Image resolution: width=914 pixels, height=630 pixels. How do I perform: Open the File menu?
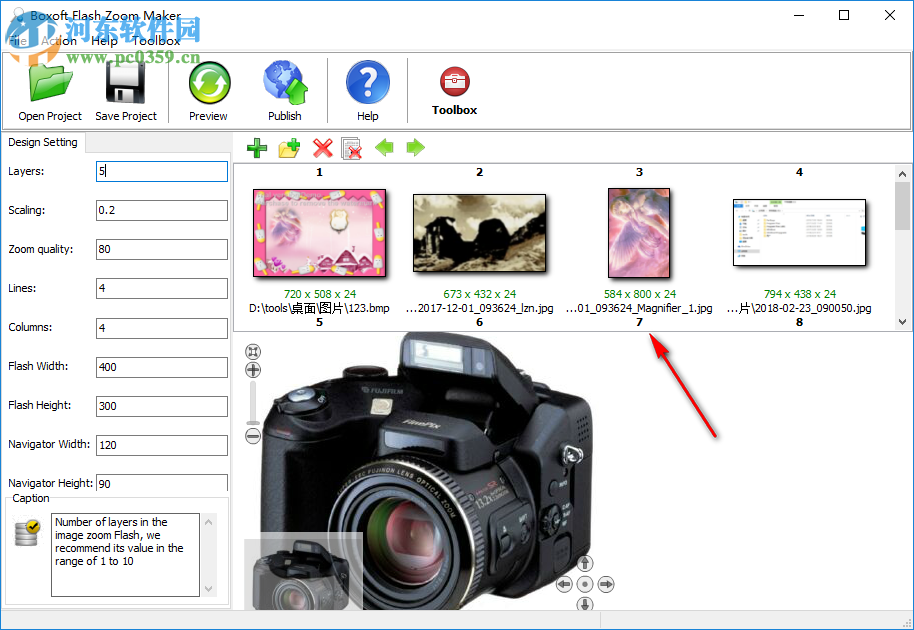(x=16, y=40)
